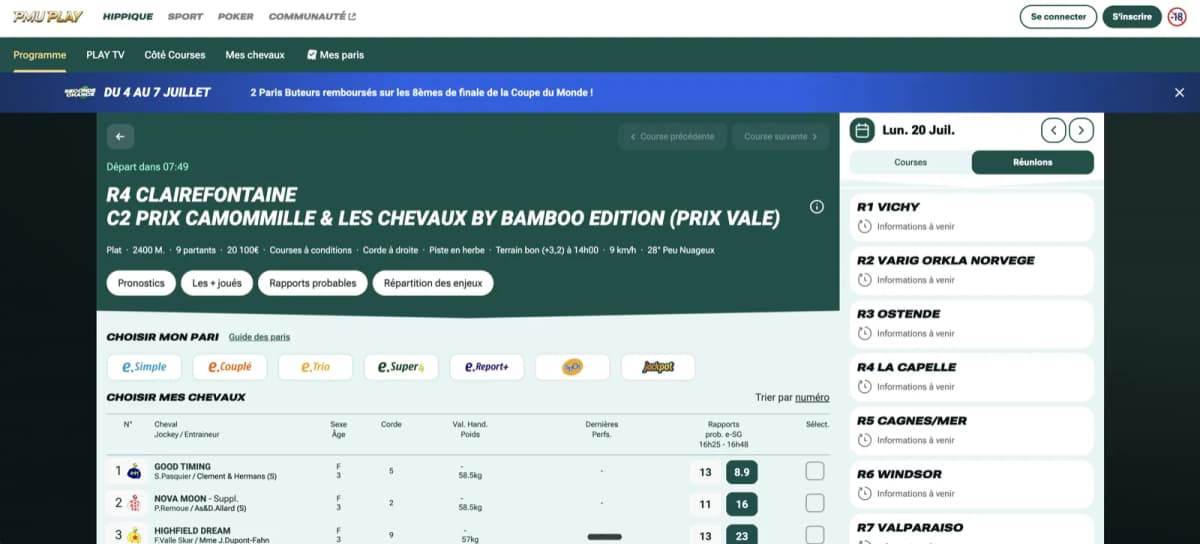Open the R3 OSTENDE meeting card

(x=971, y=322)
